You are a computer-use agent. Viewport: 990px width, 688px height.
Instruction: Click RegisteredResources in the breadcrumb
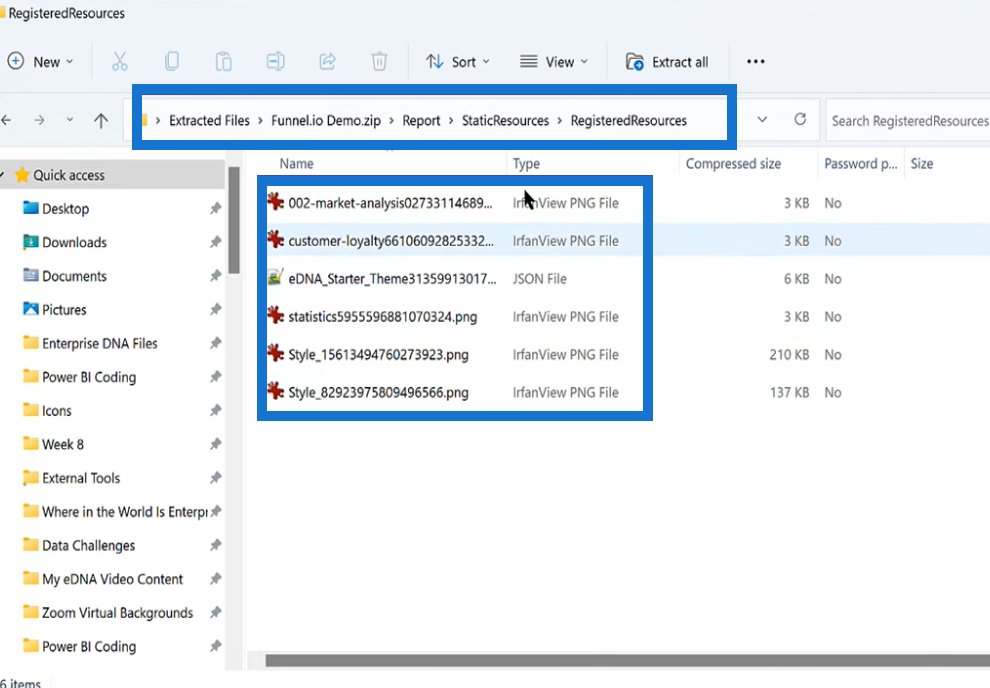click(628, 121)
